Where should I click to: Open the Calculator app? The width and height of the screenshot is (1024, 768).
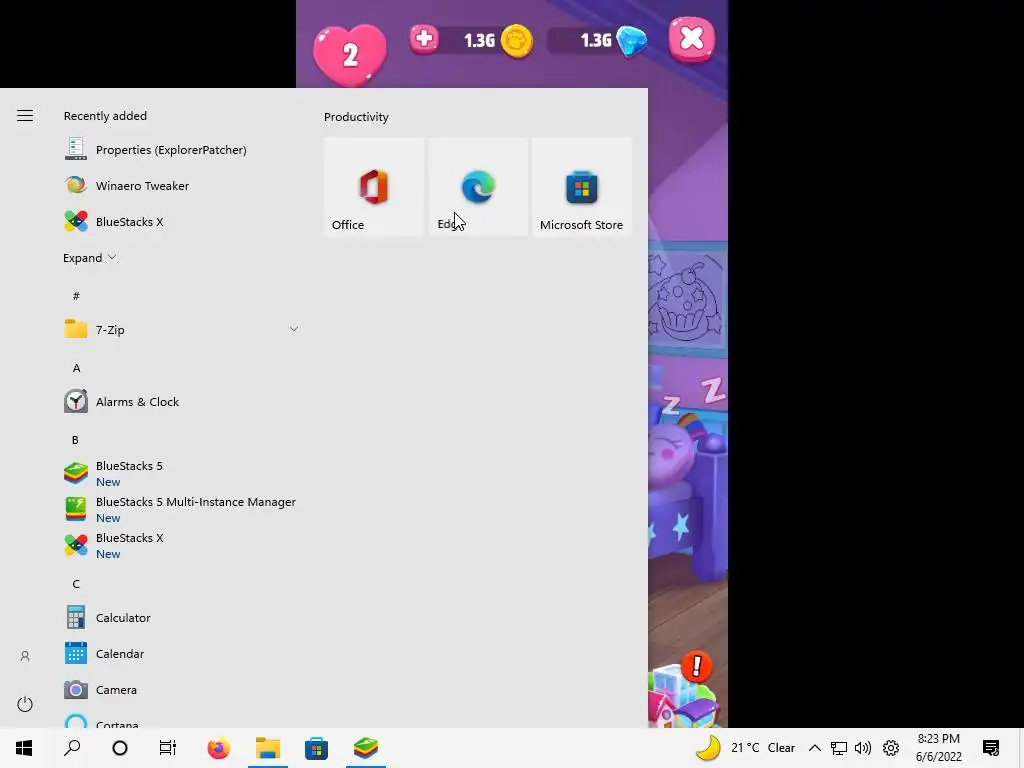[182, 618]
